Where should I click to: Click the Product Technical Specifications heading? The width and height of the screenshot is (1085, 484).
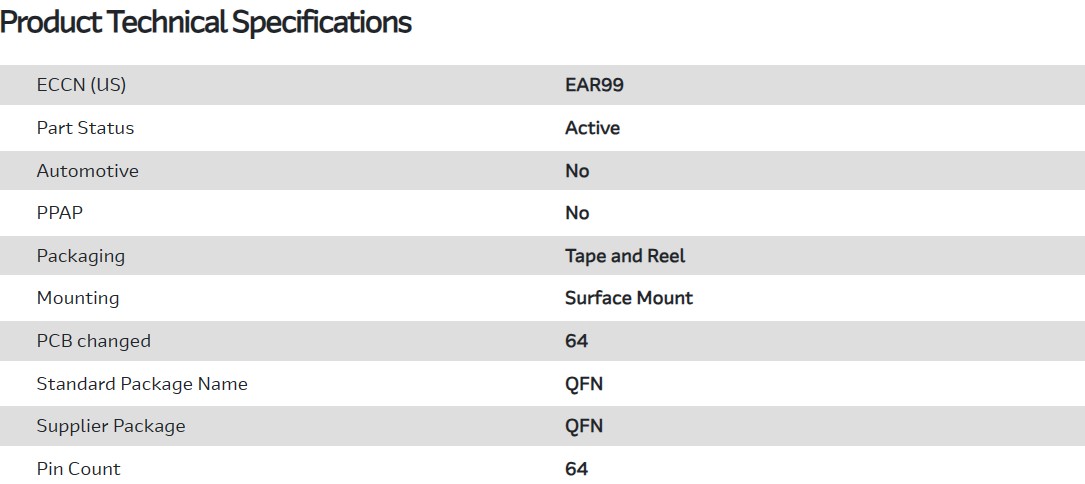click(206, 22)
